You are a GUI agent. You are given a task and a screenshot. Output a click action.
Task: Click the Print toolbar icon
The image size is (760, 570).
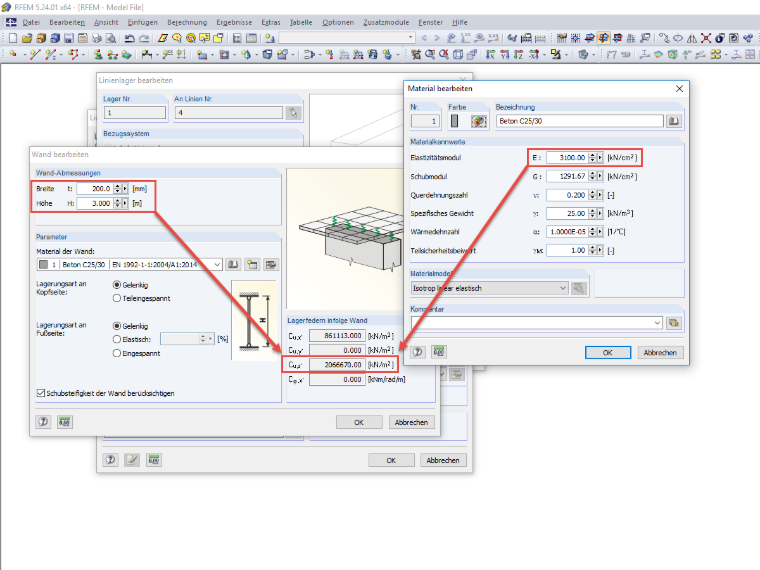[96, 38]
